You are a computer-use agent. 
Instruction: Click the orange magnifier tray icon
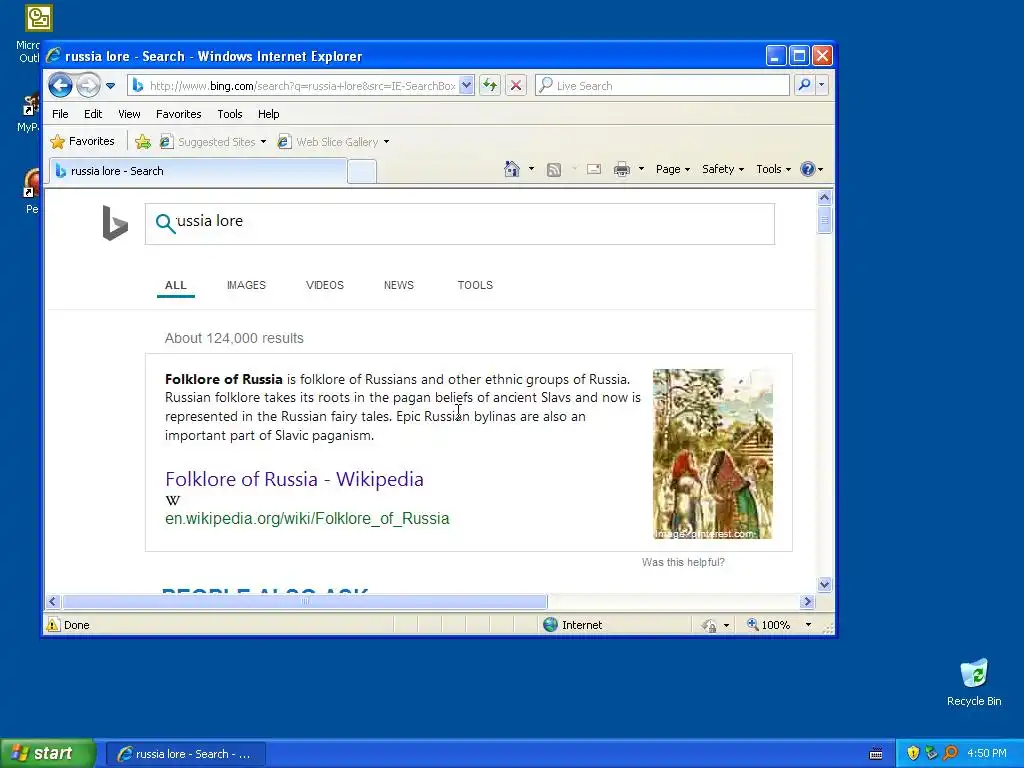950,753
